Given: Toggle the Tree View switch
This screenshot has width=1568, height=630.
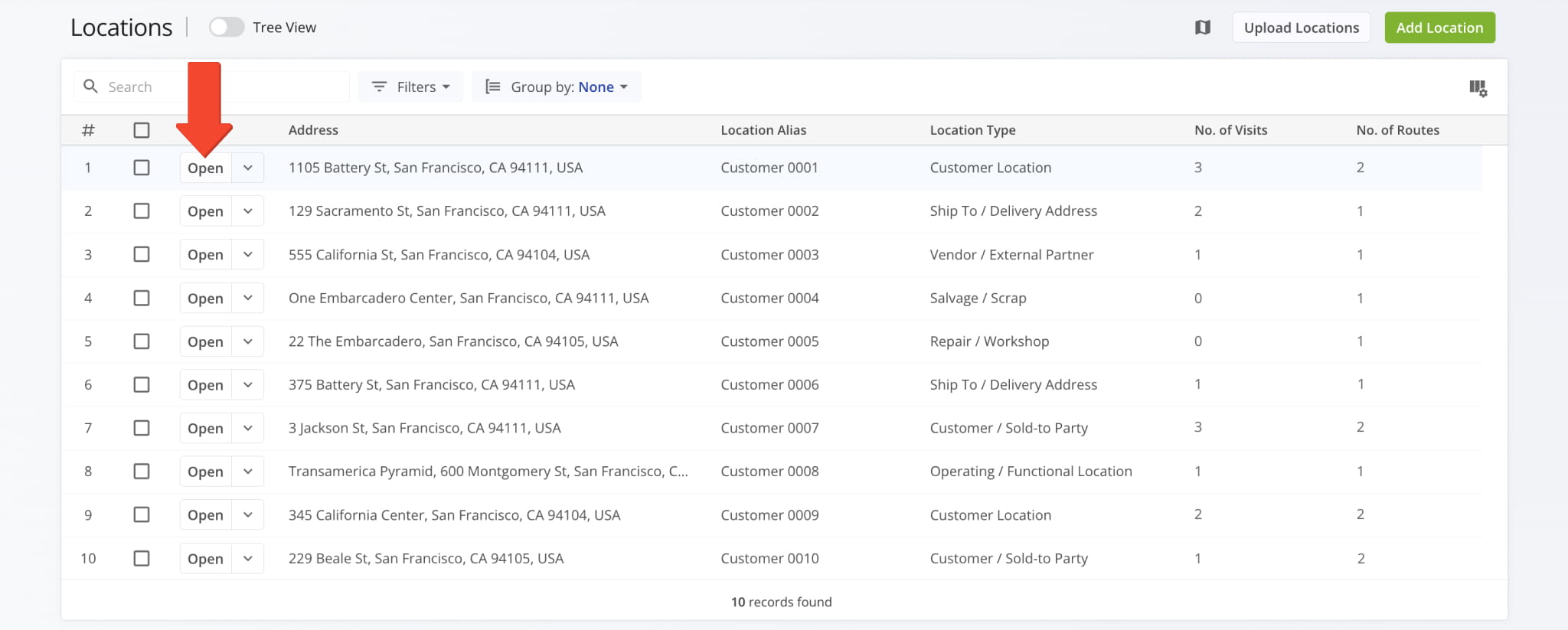Looking at the screenshot, I should (227, 28).
